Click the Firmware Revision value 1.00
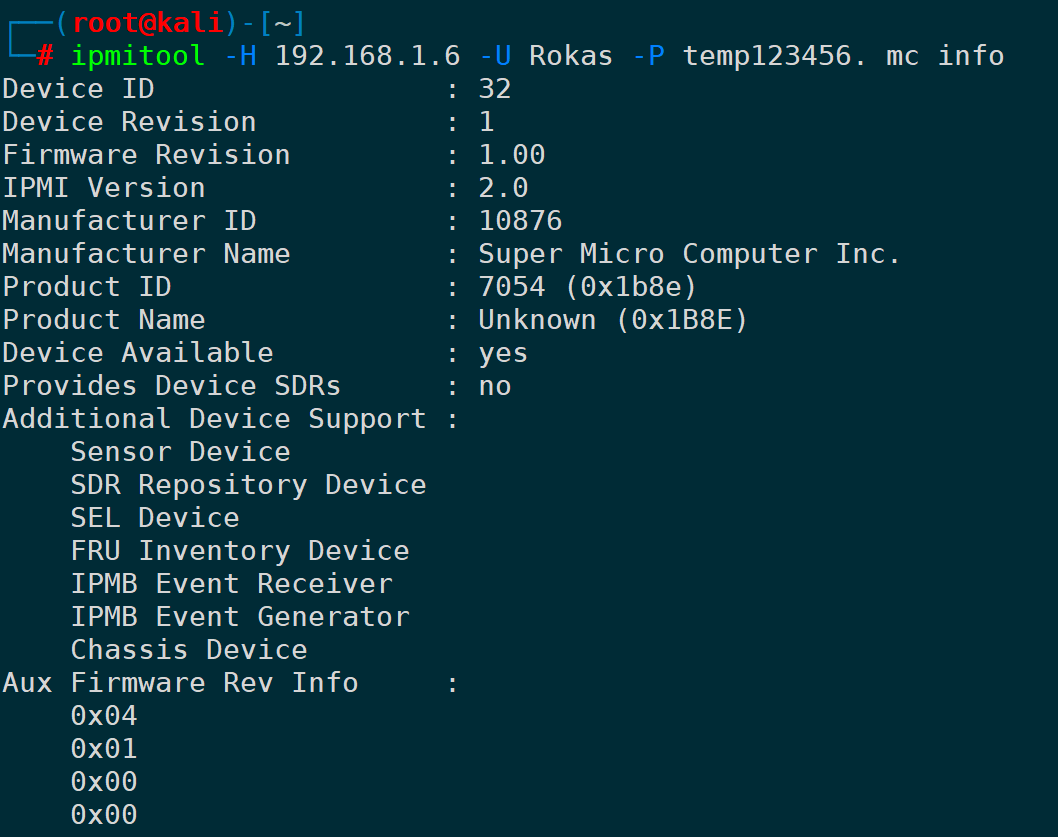This screenshot has height=837, width=1058. click(x=511, y=155)
